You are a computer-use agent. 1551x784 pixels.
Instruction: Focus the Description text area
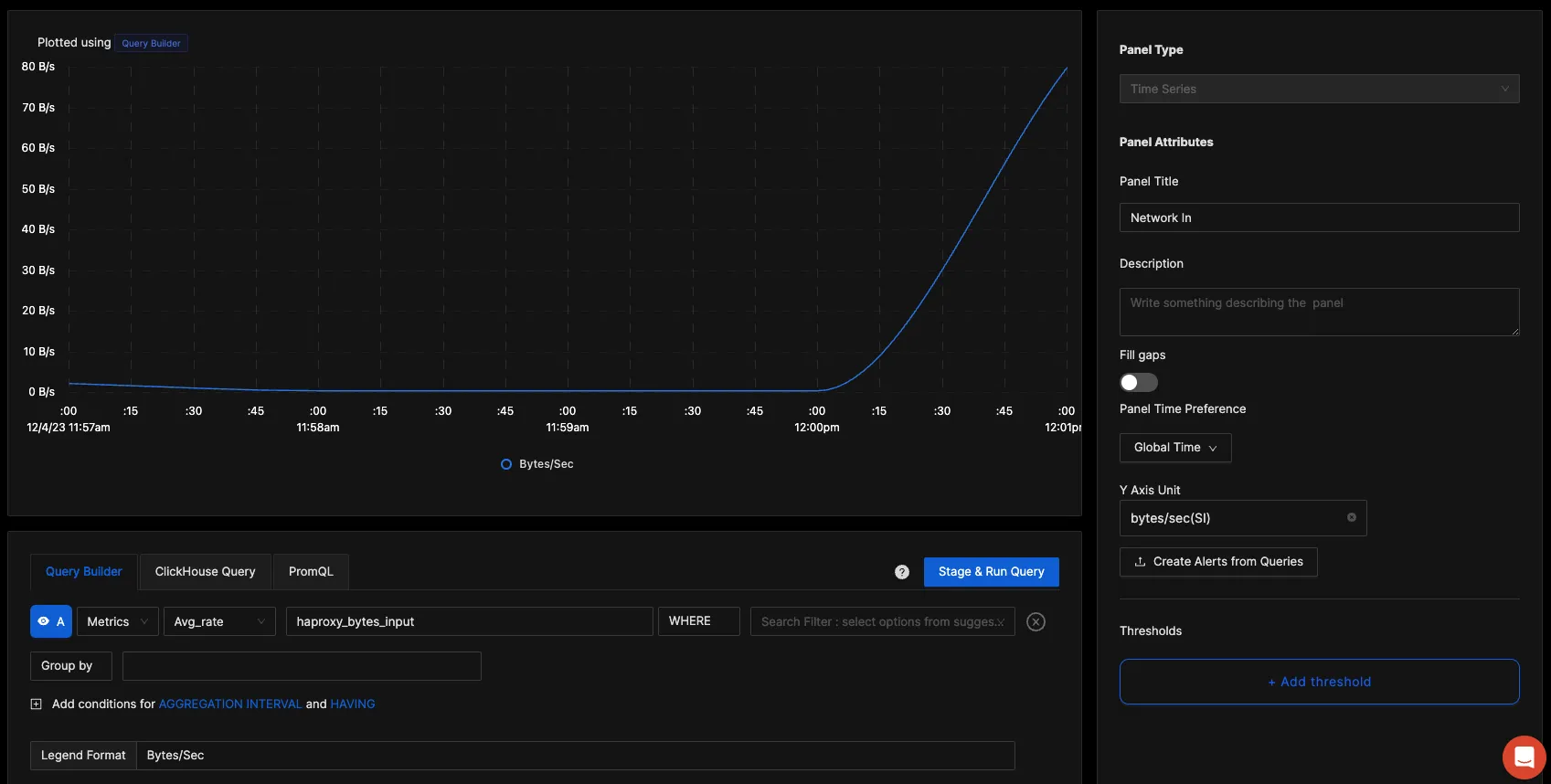[1319, 312]
